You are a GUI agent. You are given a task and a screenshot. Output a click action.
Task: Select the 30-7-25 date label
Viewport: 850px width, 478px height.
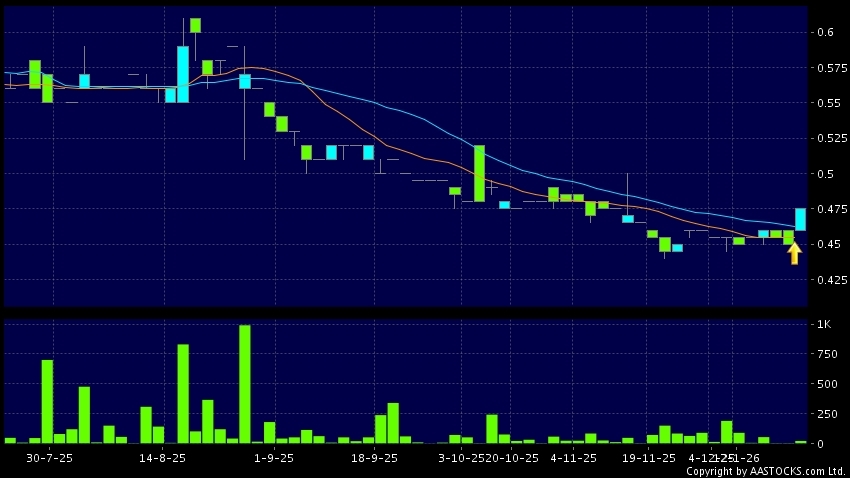46,458
